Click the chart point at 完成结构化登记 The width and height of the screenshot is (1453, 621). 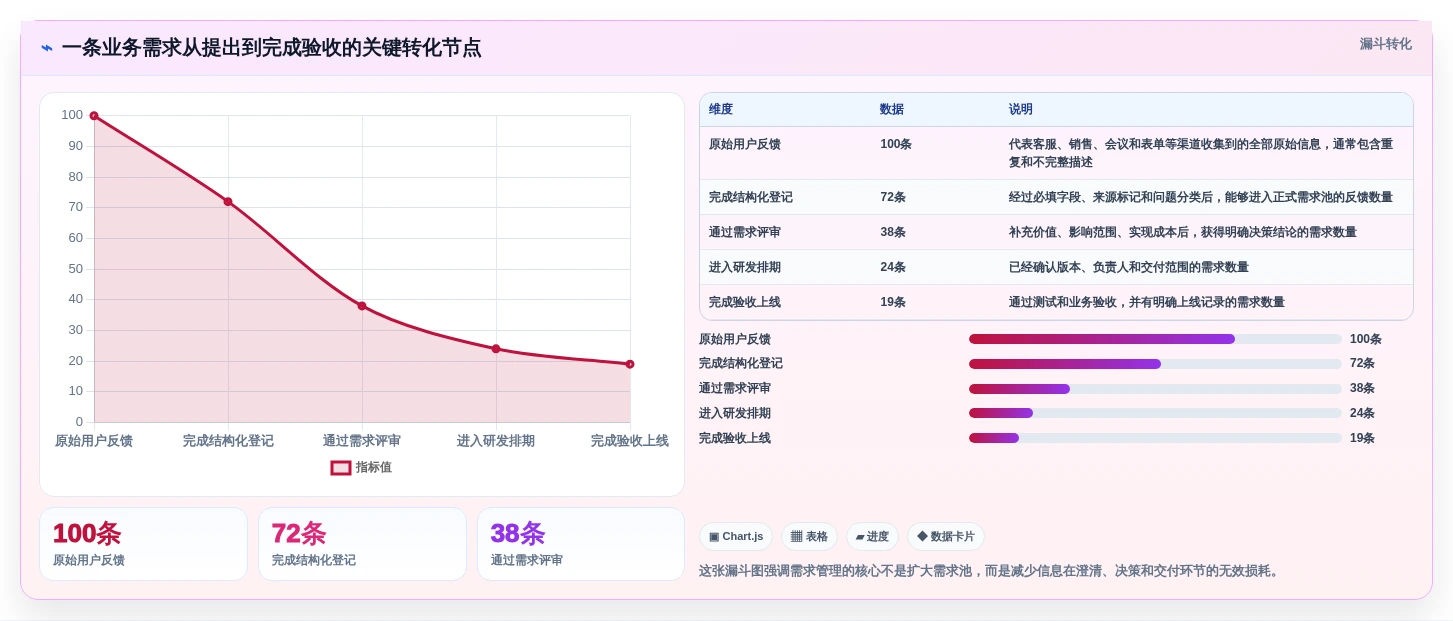tap(228, 202)
